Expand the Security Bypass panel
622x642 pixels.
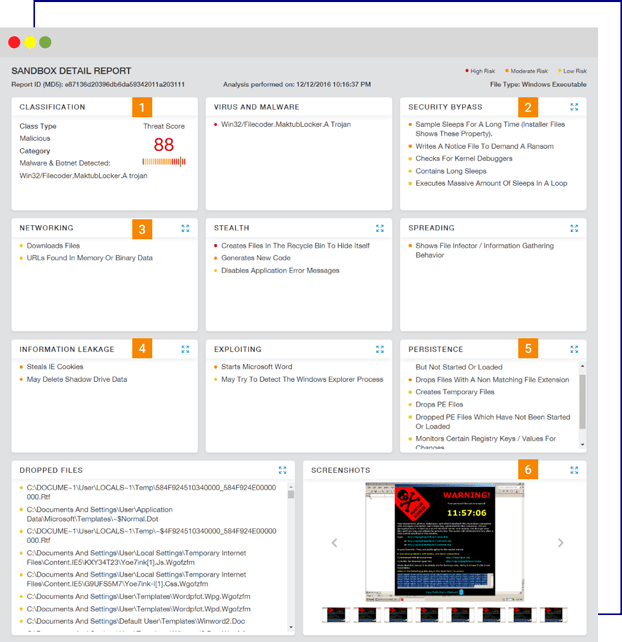tap(574, 107)
